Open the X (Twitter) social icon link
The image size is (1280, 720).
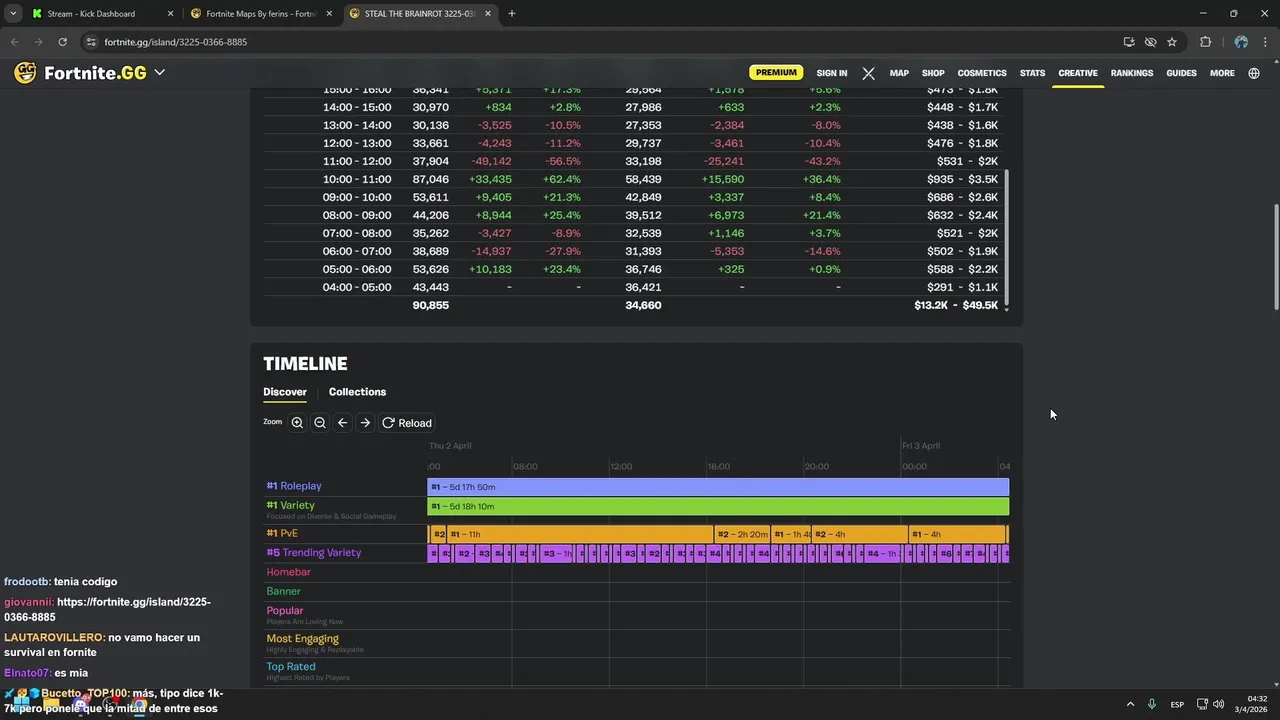click(x=868, y=73)
